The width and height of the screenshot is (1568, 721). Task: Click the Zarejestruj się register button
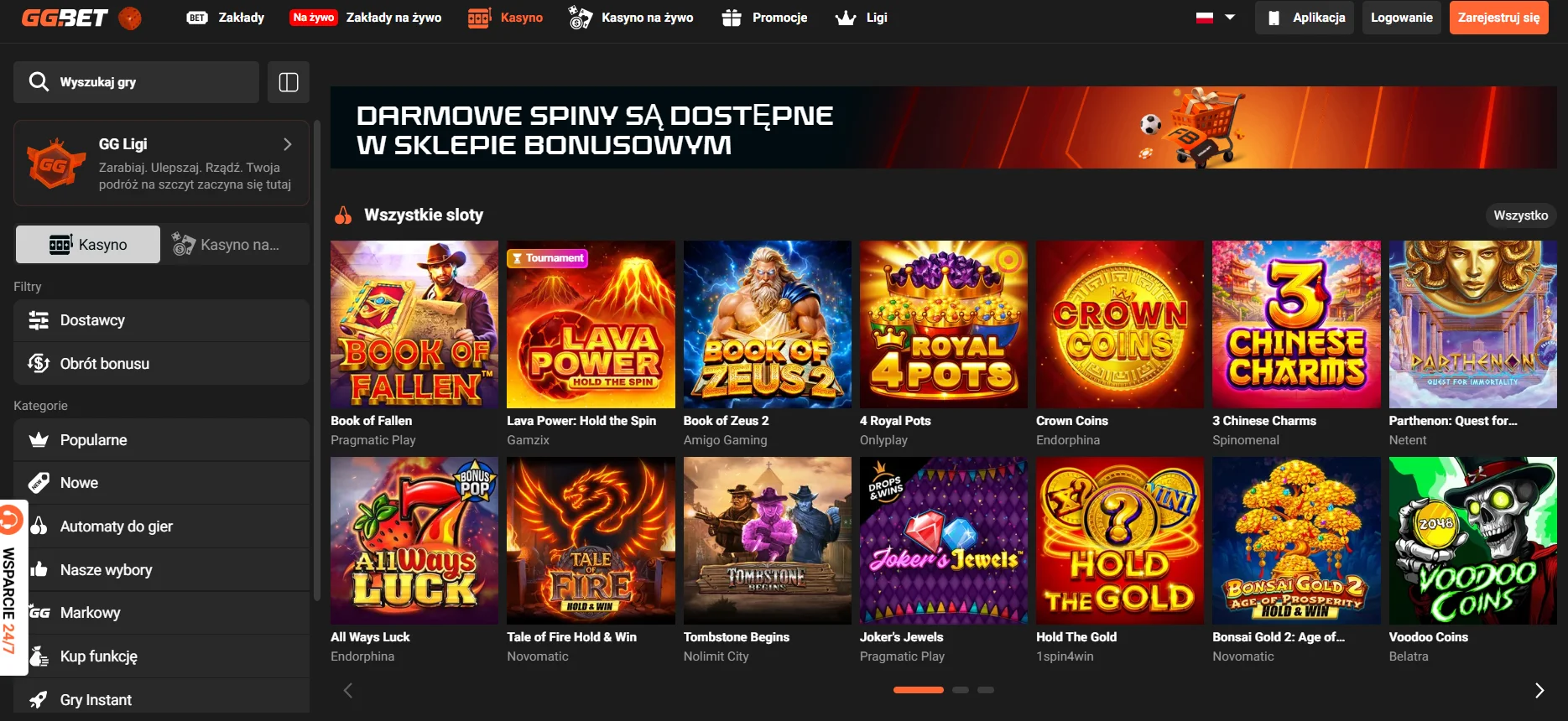pyautogui.click(x=1498, y=18)
